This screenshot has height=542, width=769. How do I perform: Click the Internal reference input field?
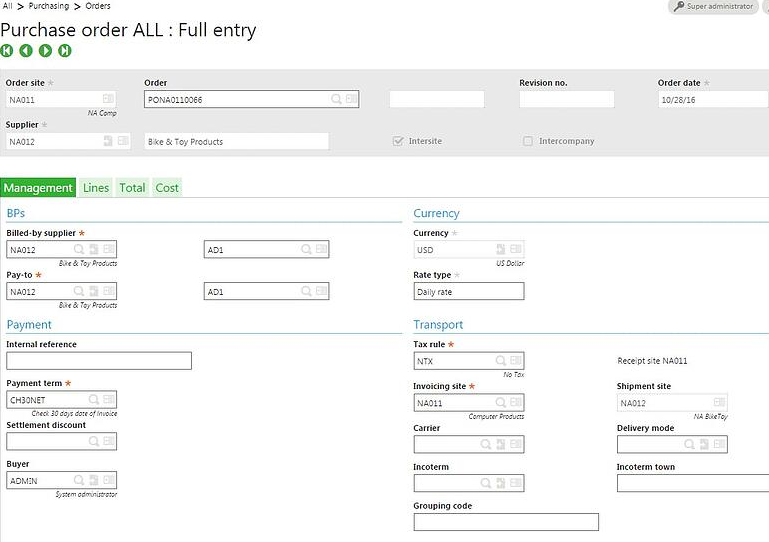(x=98, y=361)
